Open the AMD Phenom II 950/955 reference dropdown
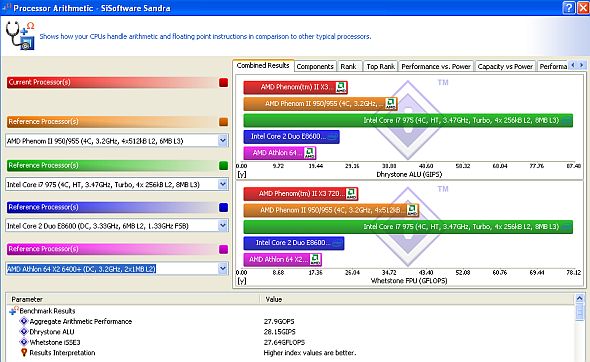Image resolution: width=590 pixels, height=362 pixels. click(223, 141)
